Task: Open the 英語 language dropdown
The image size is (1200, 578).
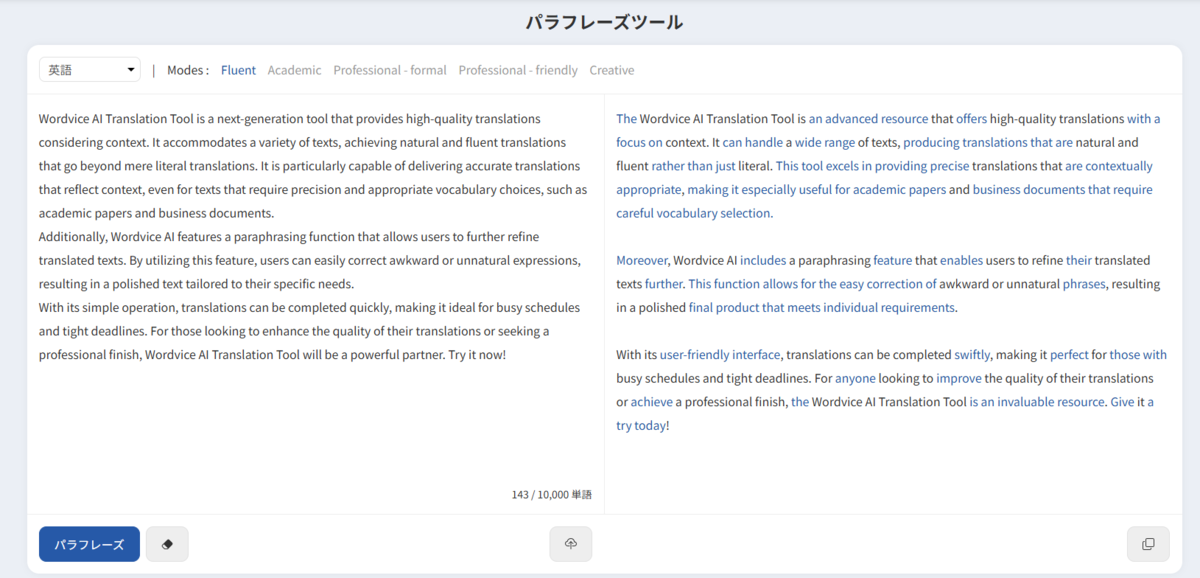Action: click(x=90, y=70)
